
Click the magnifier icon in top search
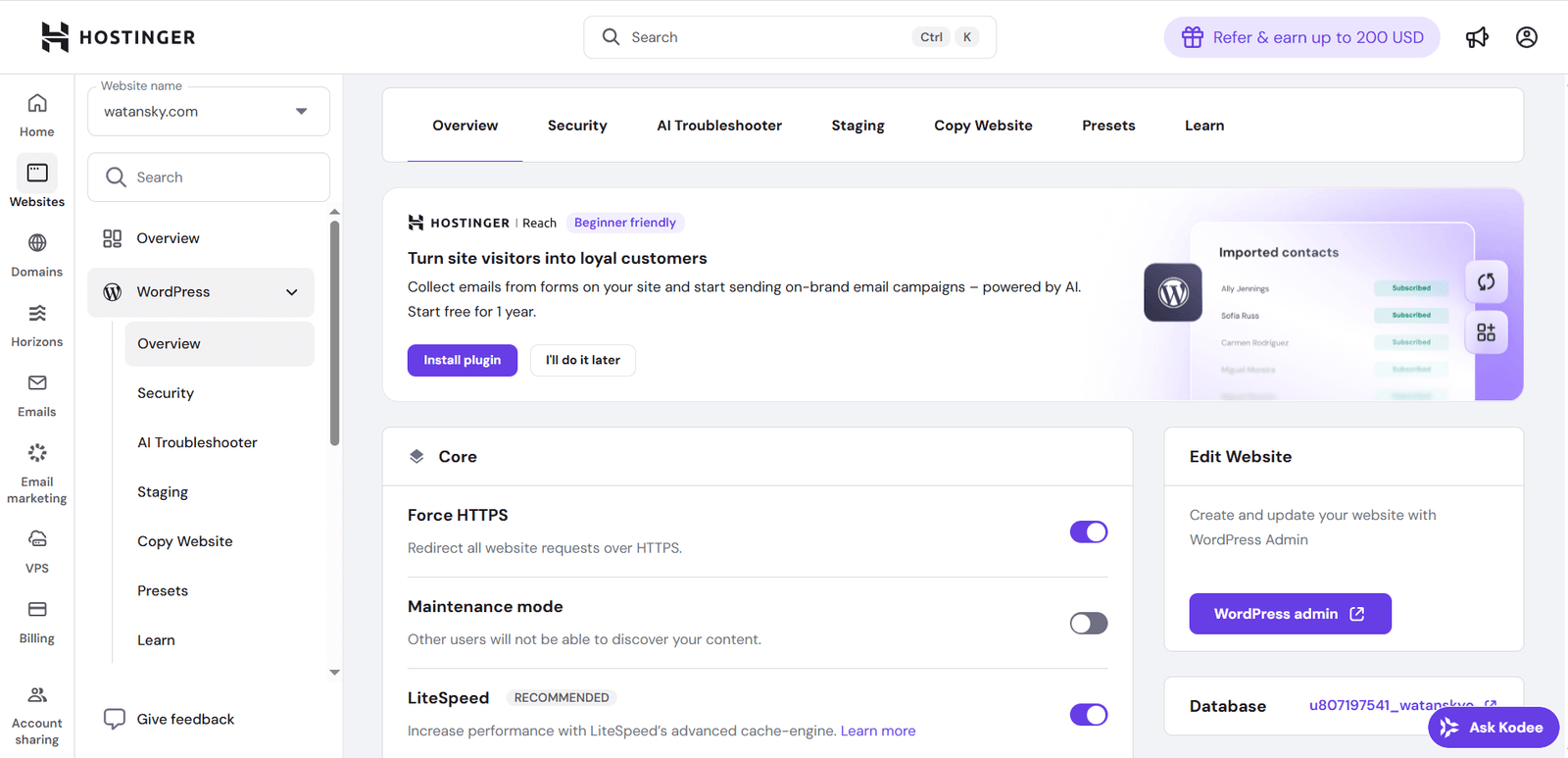(611, 37)
